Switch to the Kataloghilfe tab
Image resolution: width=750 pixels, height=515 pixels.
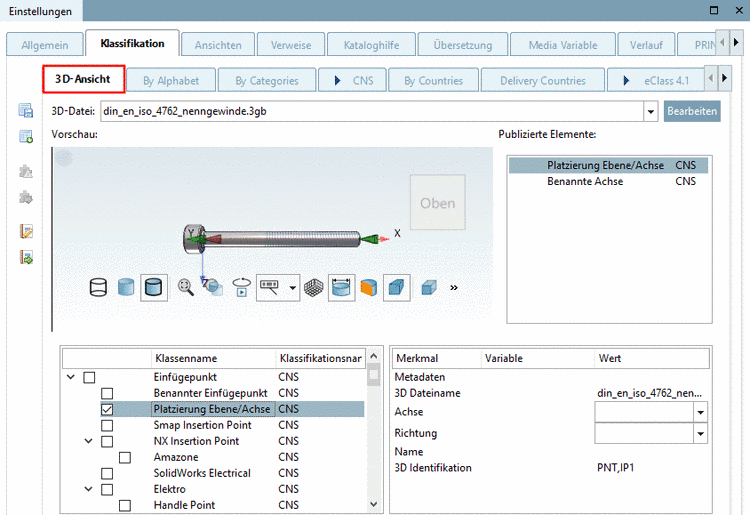coord(371,45)
